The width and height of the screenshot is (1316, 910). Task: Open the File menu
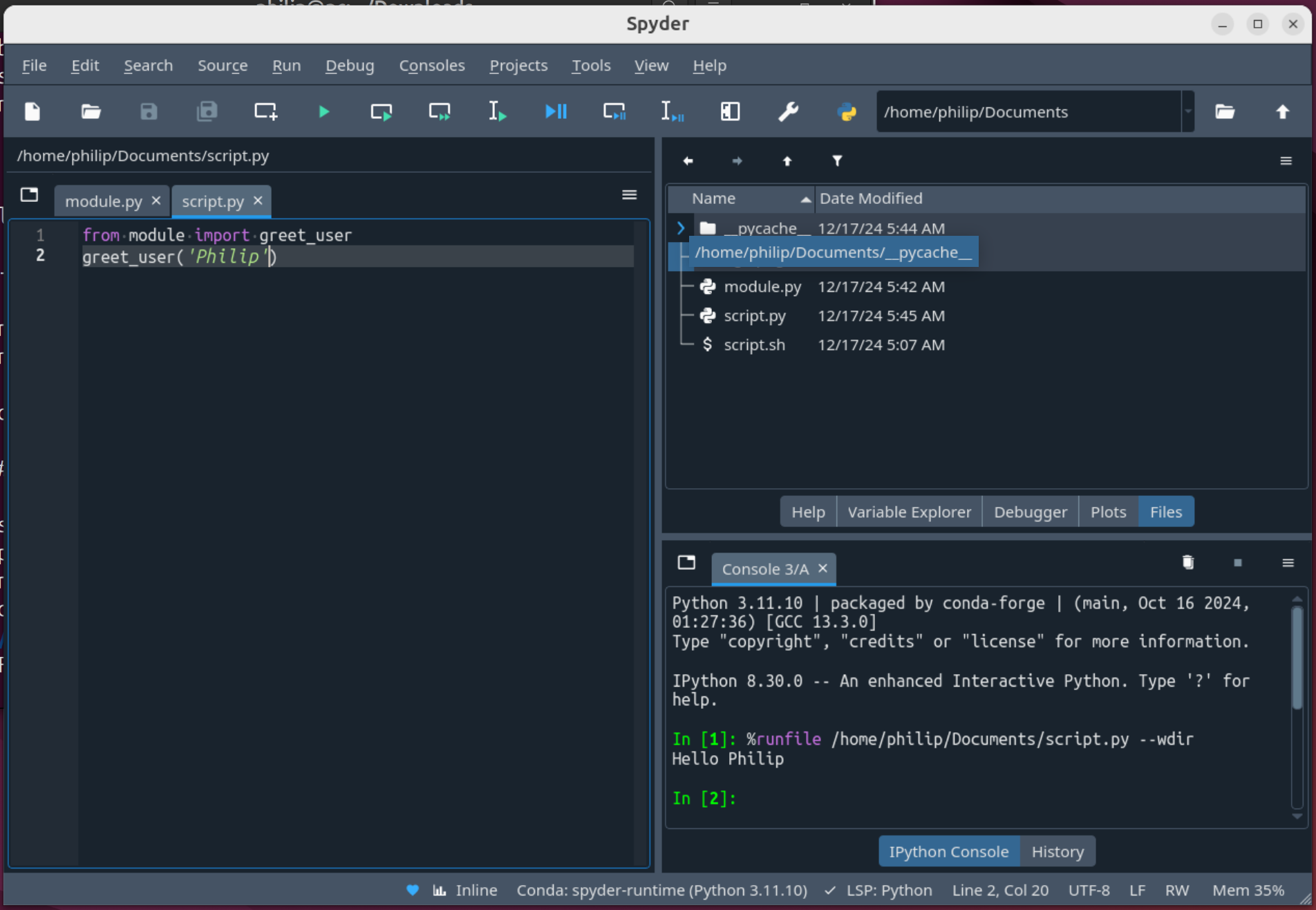tap(34, 66)
